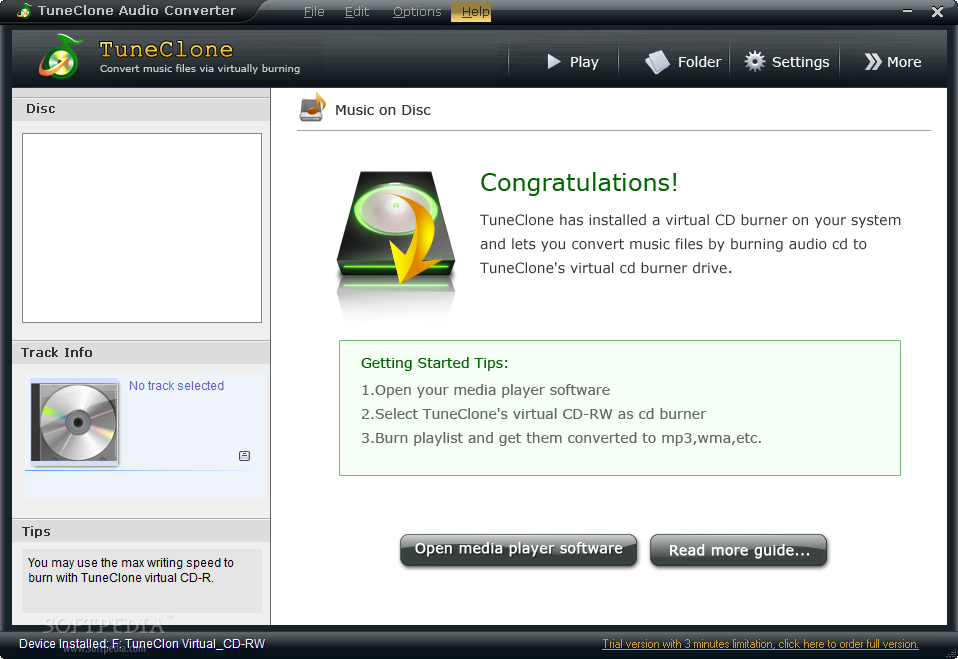Click inside the empty Disc list box

[142, 228]
